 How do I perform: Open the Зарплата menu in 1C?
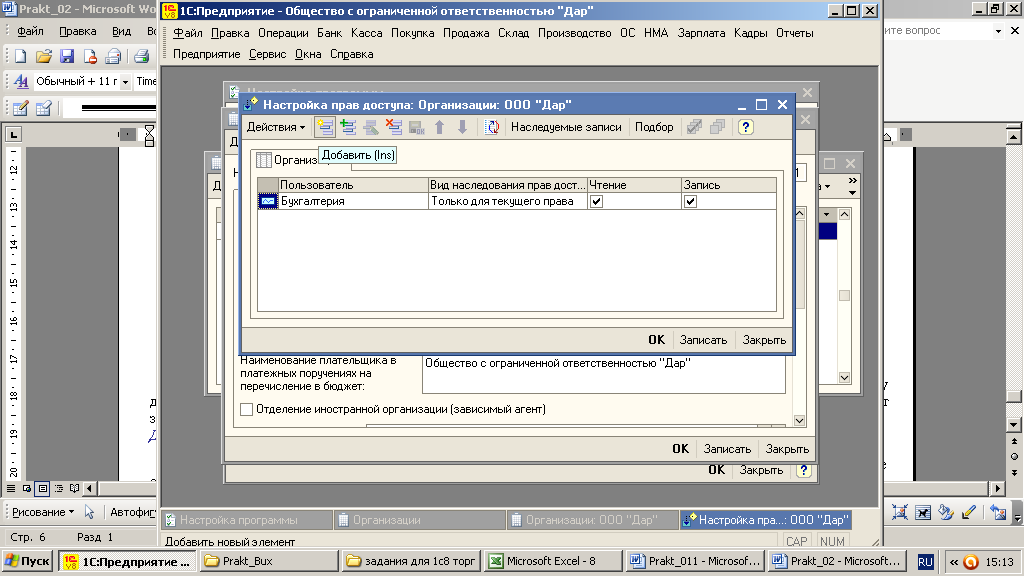coord(701,33)
